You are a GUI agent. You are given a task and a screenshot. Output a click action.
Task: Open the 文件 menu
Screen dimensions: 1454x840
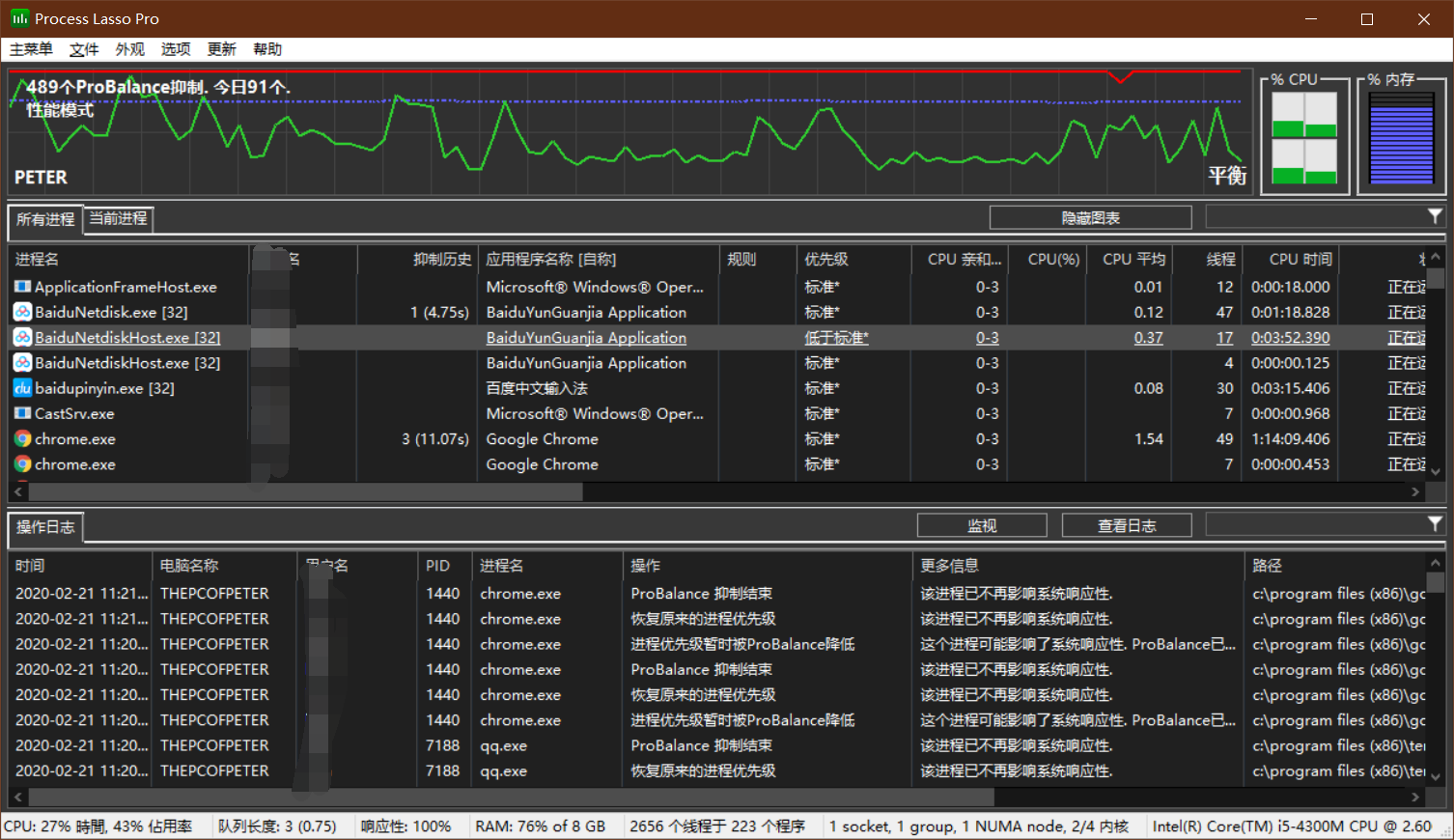pos(84,49)
